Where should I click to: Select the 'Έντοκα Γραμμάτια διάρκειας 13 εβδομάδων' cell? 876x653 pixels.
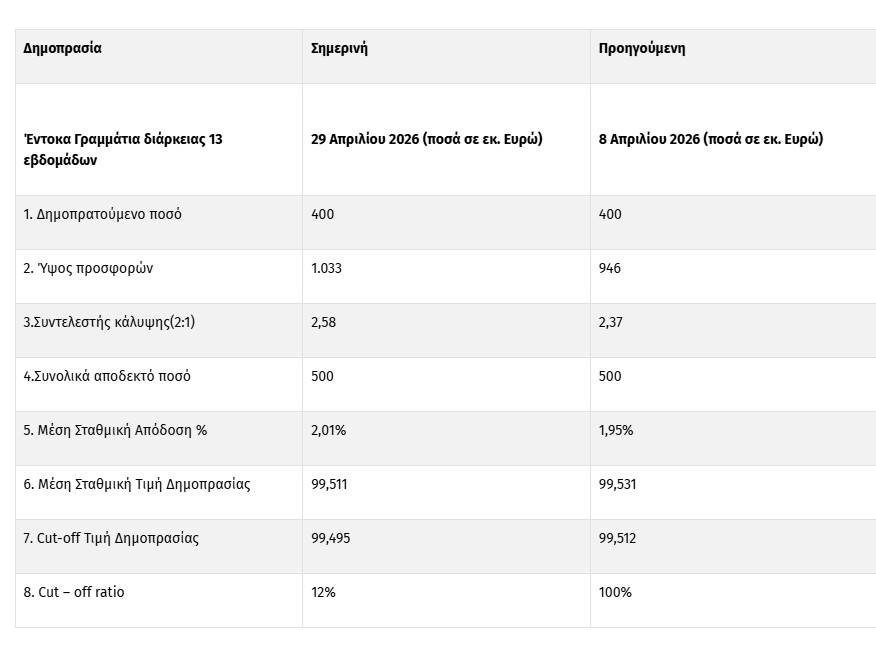tap(123, 149)
